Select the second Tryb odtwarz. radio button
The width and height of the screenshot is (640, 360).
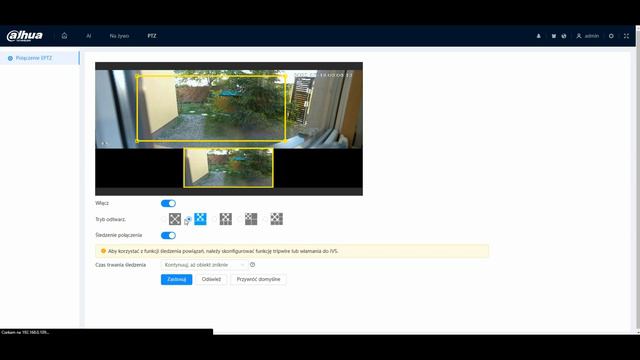click(x=189, y=219)
